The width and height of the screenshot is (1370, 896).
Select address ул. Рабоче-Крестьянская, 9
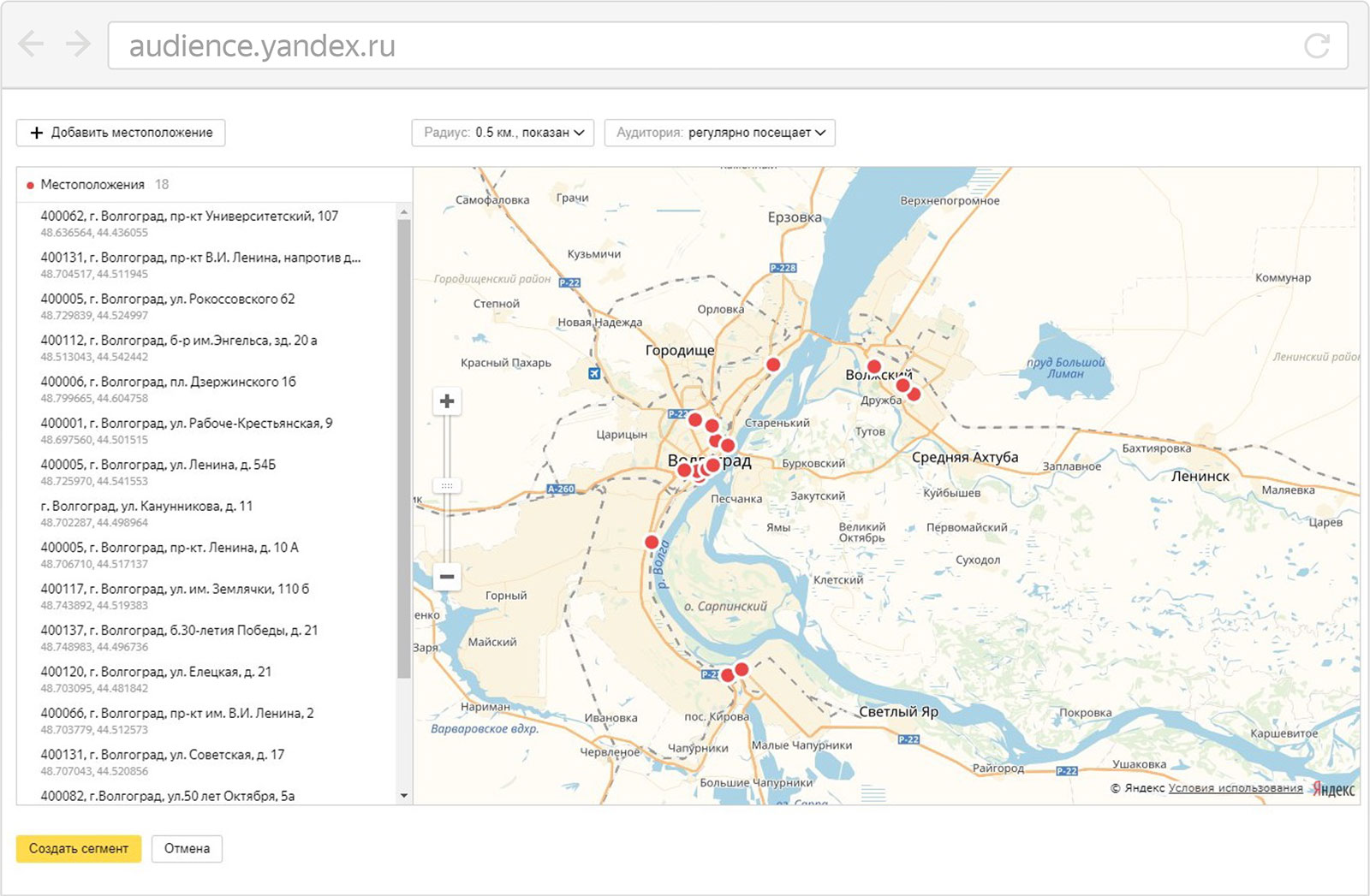tap(206, 430)
